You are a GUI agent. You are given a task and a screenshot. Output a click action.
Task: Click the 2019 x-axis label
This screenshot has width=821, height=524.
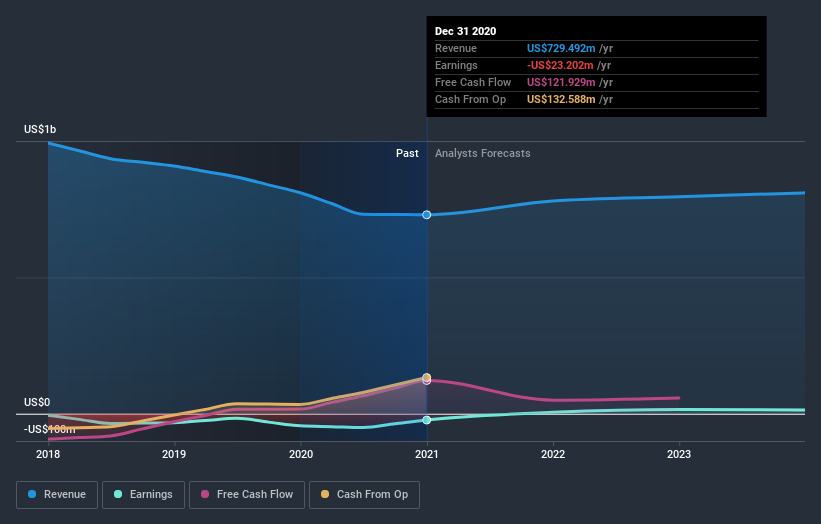pos(174,454)
